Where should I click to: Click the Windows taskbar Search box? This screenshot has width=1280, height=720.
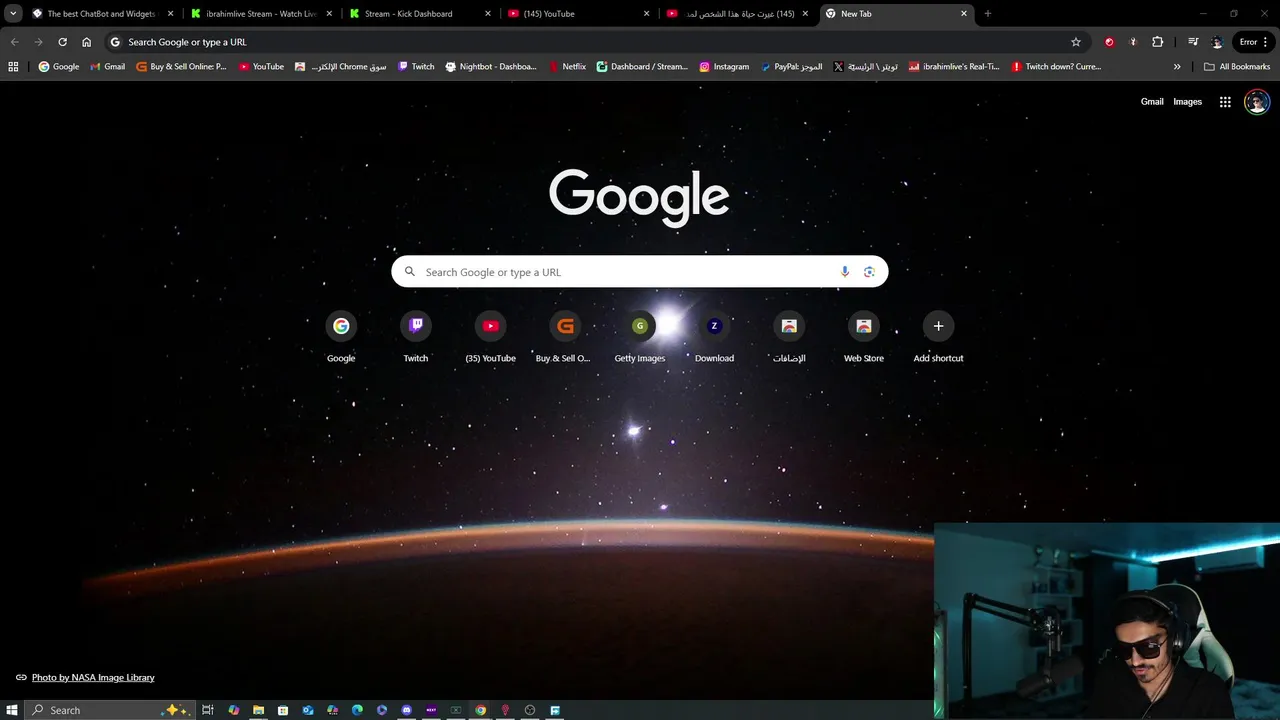coord(108,710)
